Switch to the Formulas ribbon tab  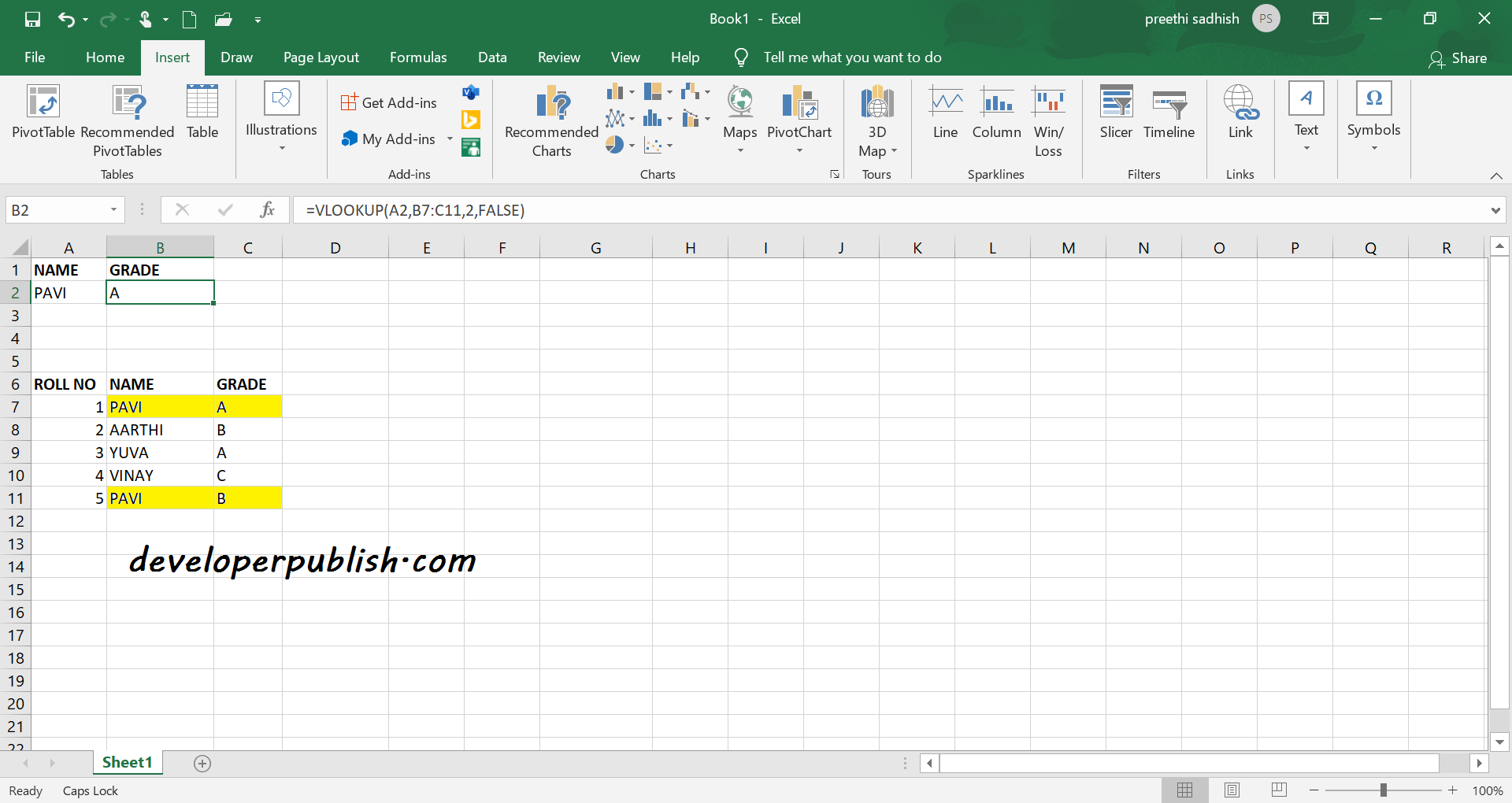coord(418,57)
